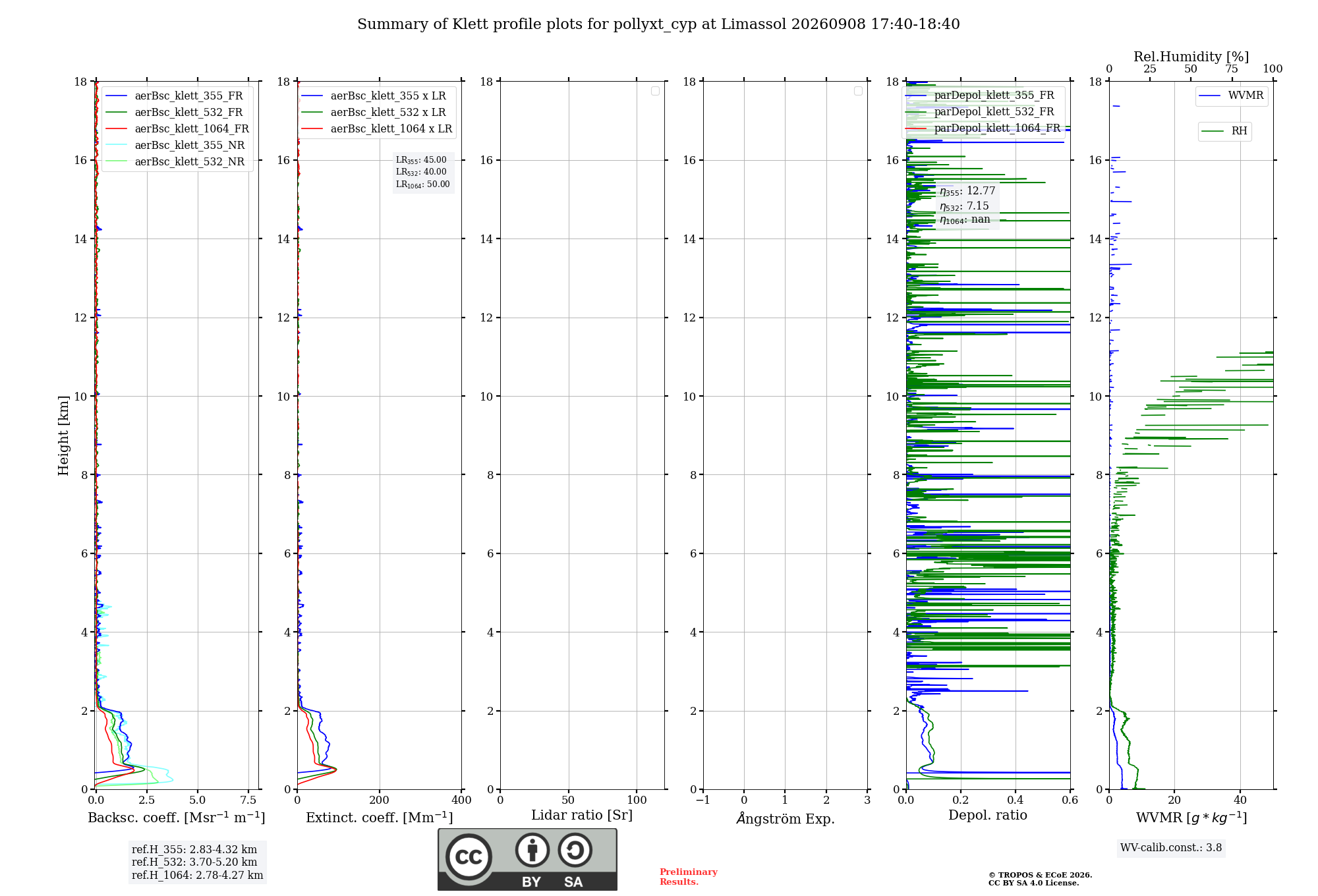
Task: Click the LR1064: 50.00 annotation
Action: 422,184
